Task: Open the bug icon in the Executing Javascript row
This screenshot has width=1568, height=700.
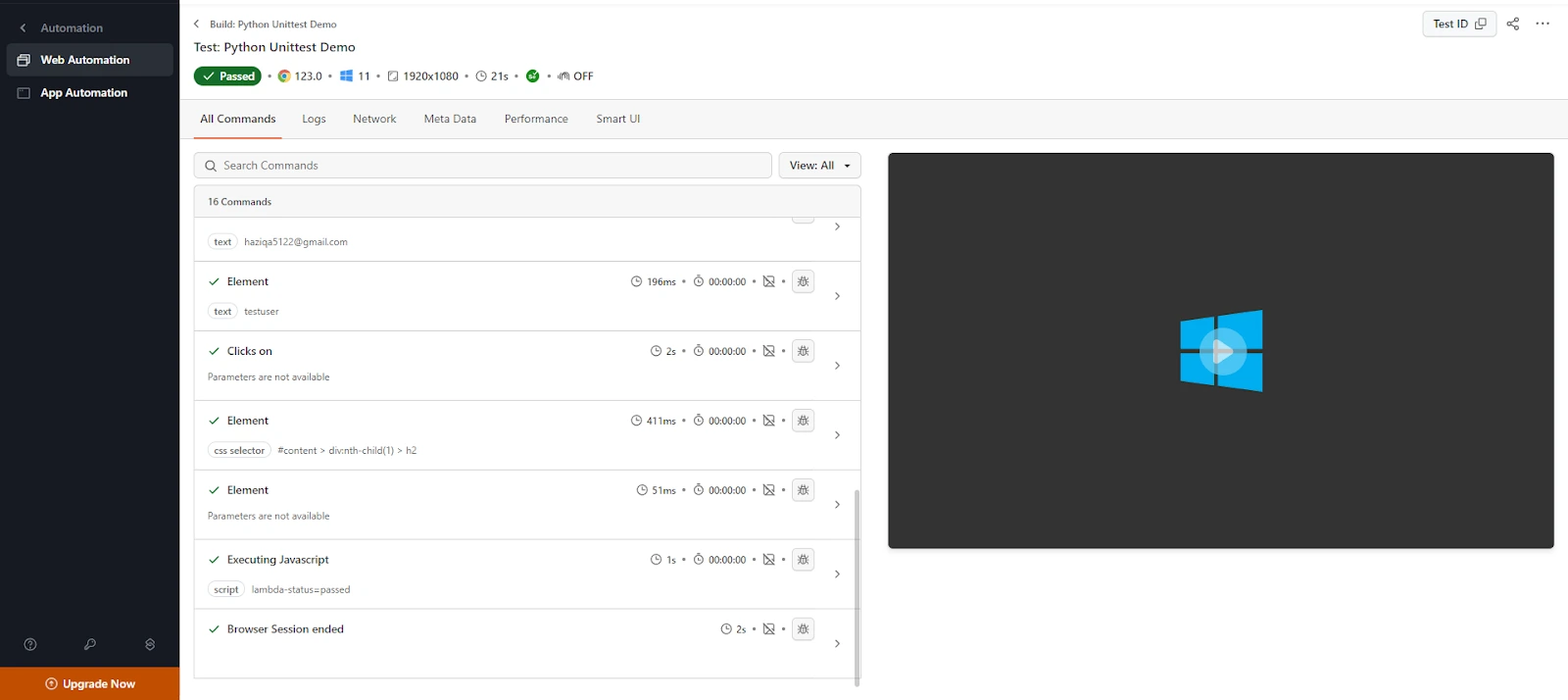Action: 803,560
